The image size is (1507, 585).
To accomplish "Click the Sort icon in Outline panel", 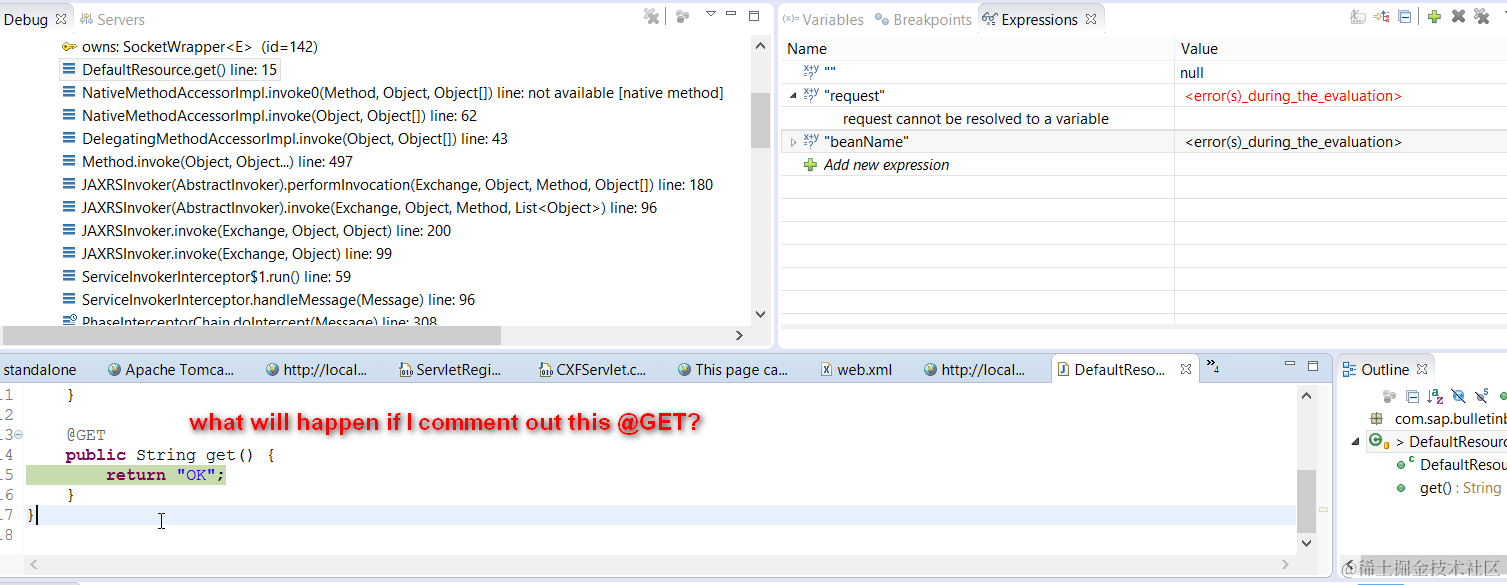I will point(1436,396).
